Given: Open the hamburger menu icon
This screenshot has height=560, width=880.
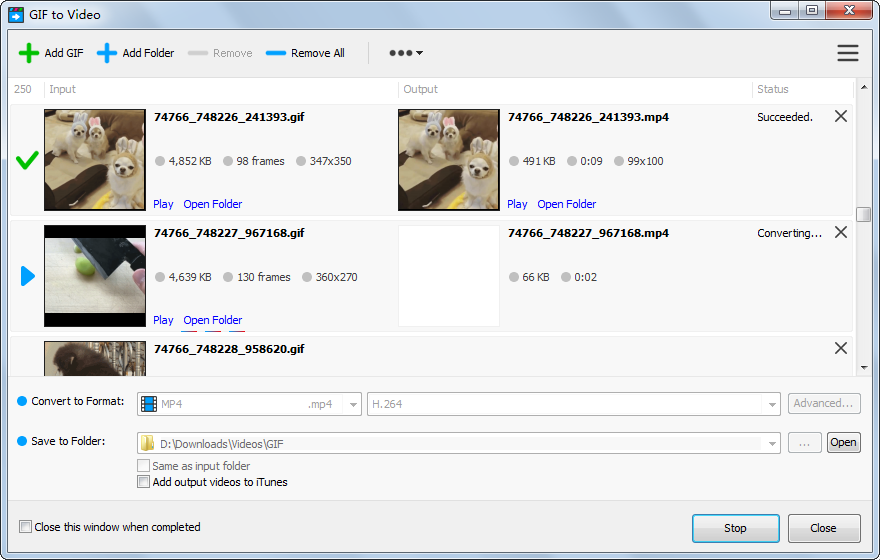Looking at the screenshot, I should click(847, 53).
